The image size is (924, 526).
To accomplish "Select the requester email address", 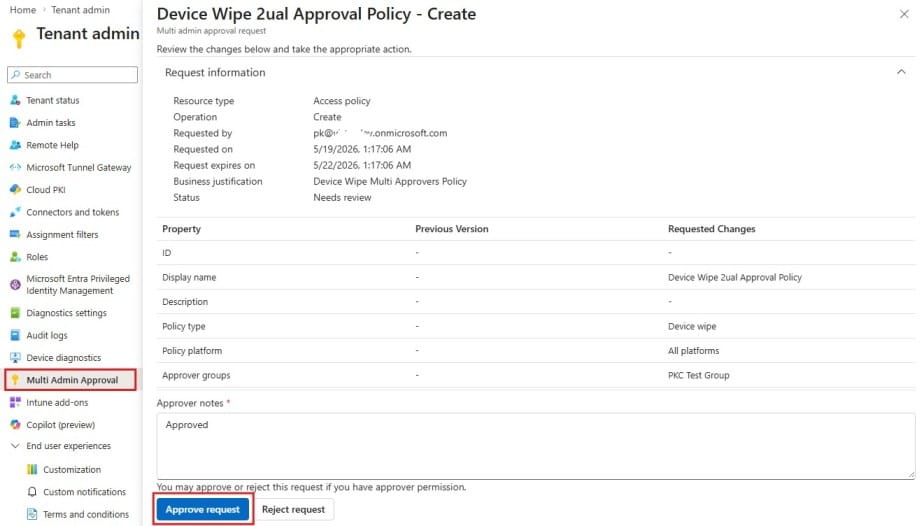I will [380, 133].
